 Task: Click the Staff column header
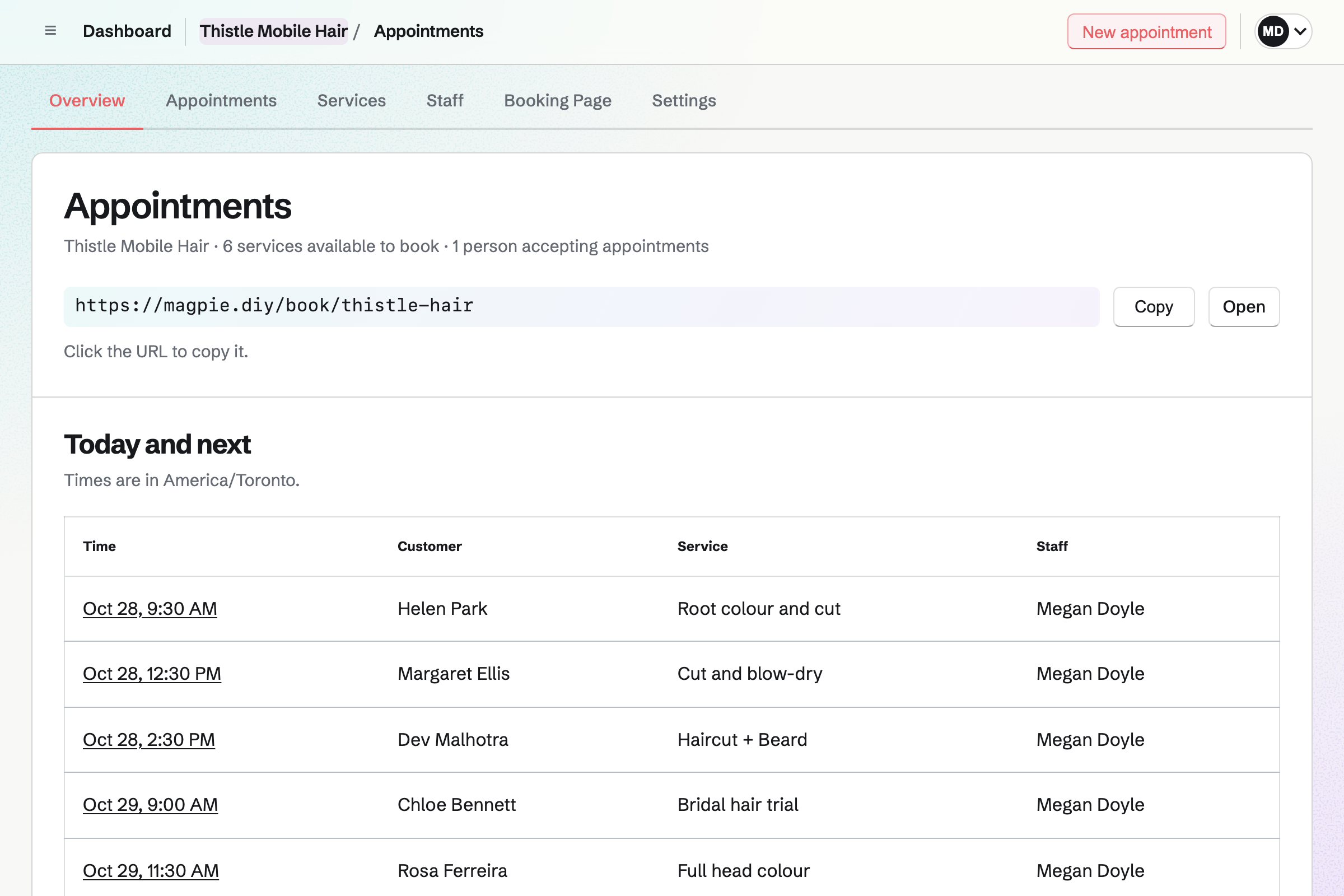tap(1052, 547)
